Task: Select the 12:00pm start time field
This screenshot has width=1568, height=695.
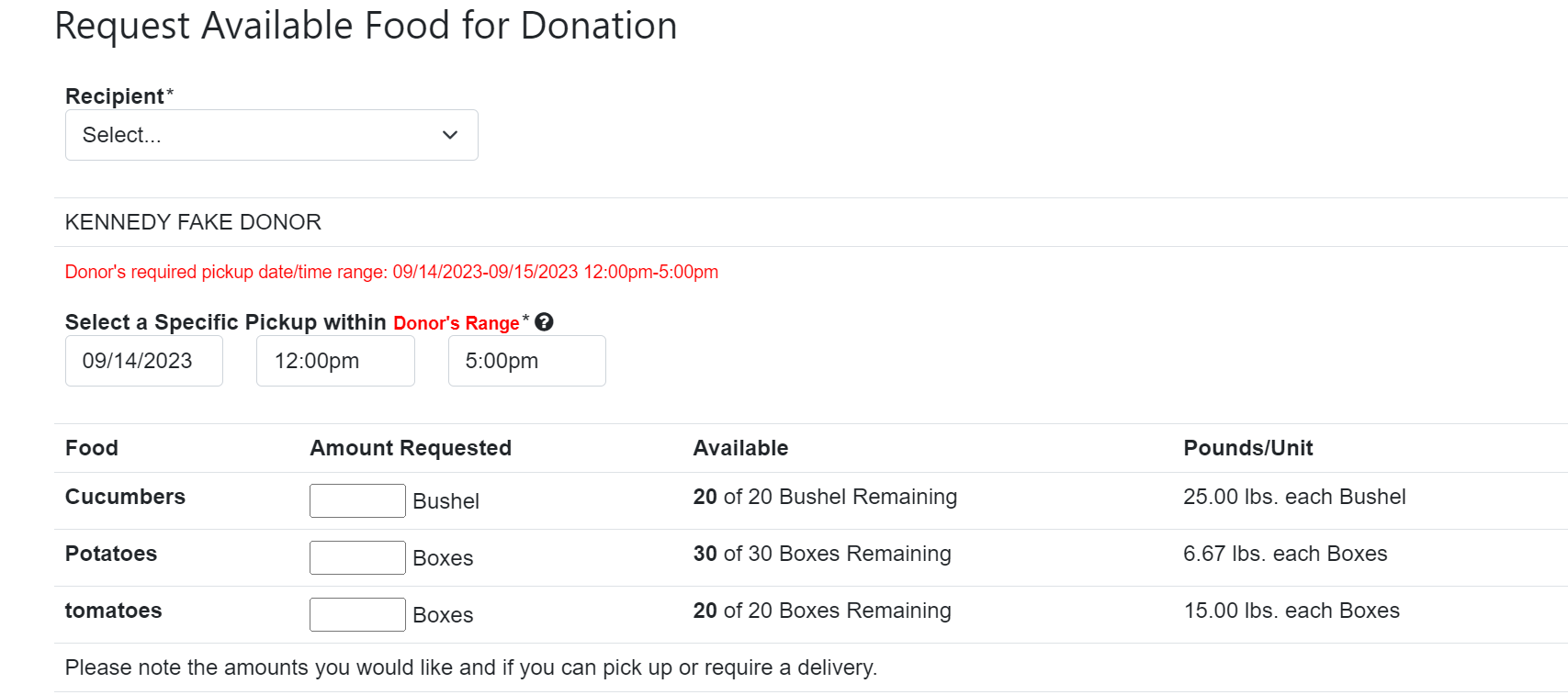Action: pyautogui.click(x=335, y=361)
